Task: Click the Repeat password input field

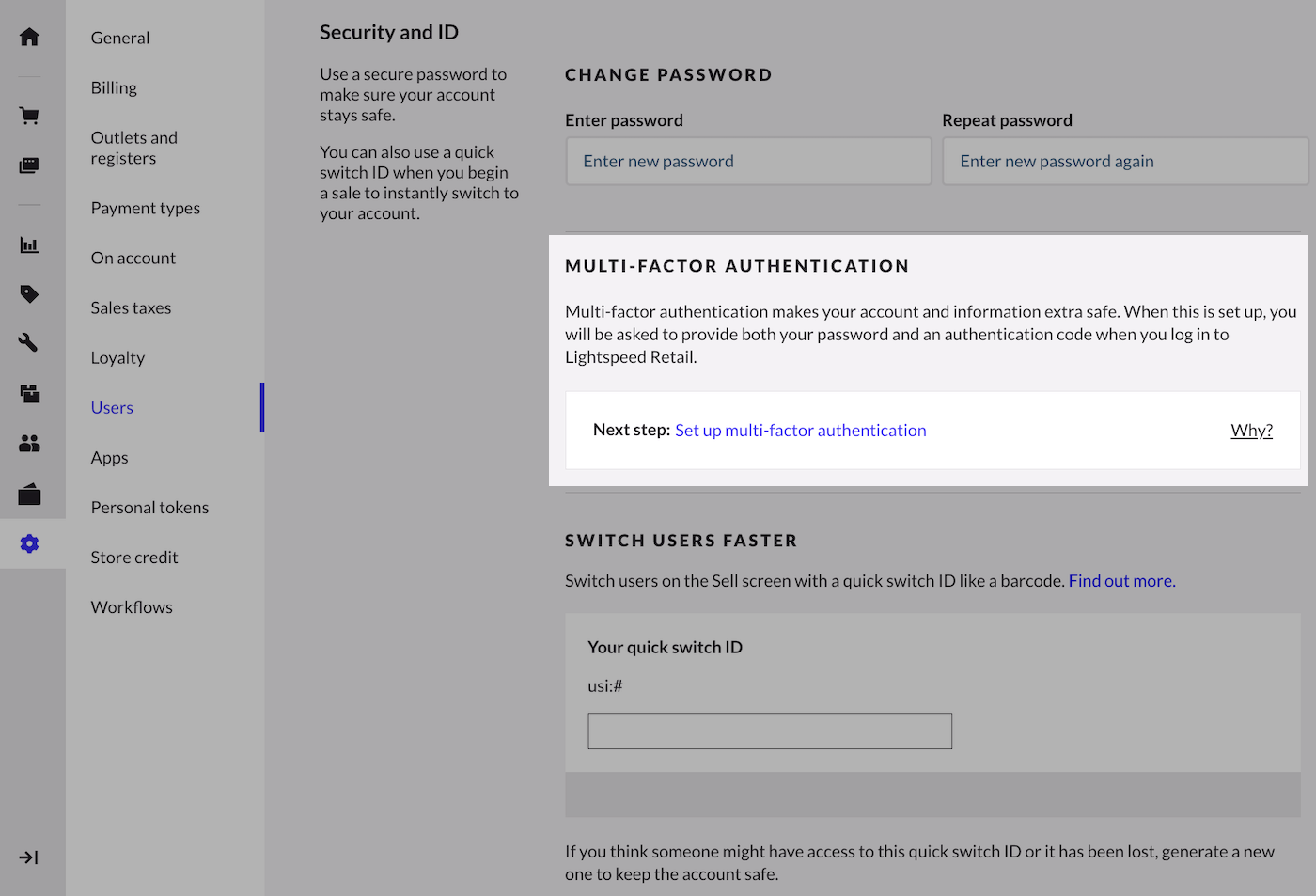Action: pyautogui.click(x=1124, y=162)
